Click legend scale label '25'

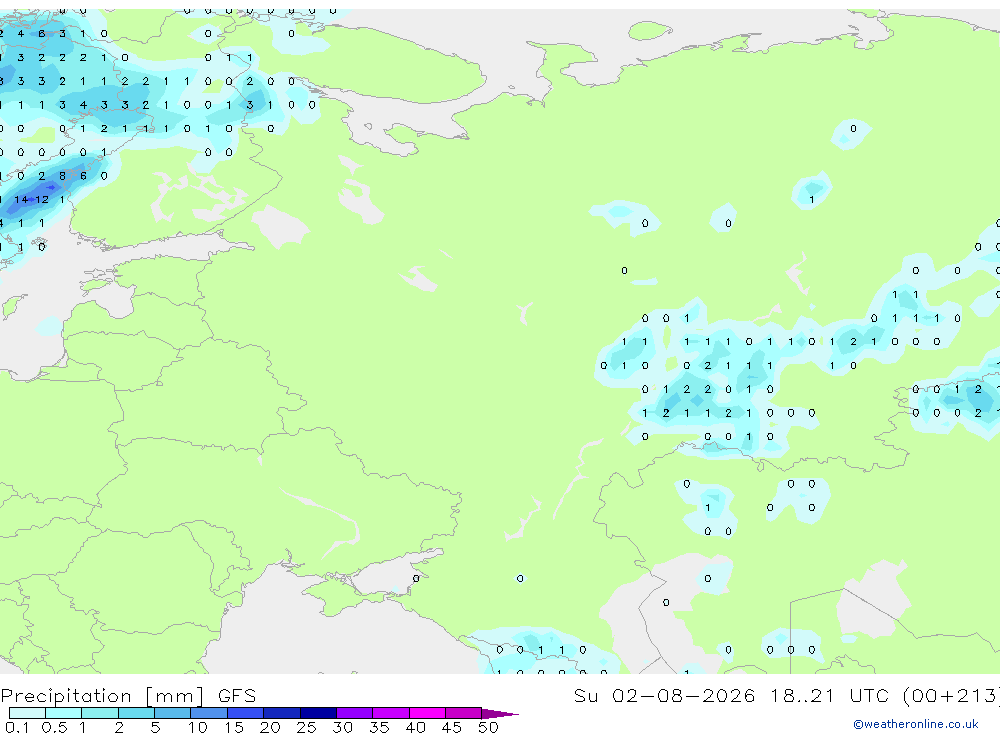pos(306,727)
